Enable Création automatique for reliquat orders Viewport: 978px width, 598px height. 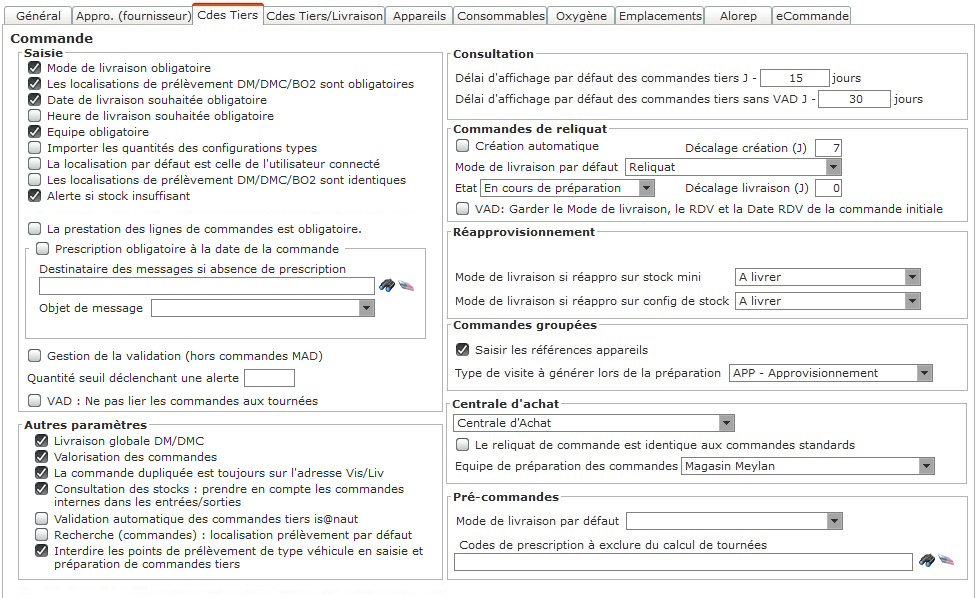point(462,146)
